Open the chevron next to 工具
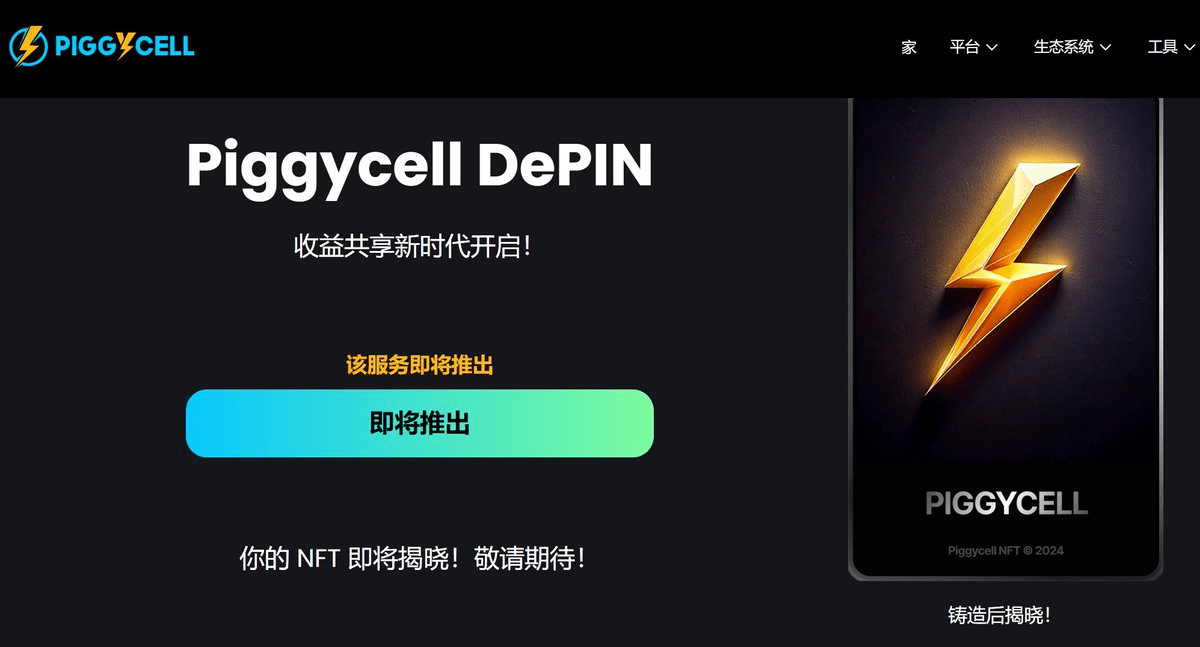1200x647 pixels. 1188,48
